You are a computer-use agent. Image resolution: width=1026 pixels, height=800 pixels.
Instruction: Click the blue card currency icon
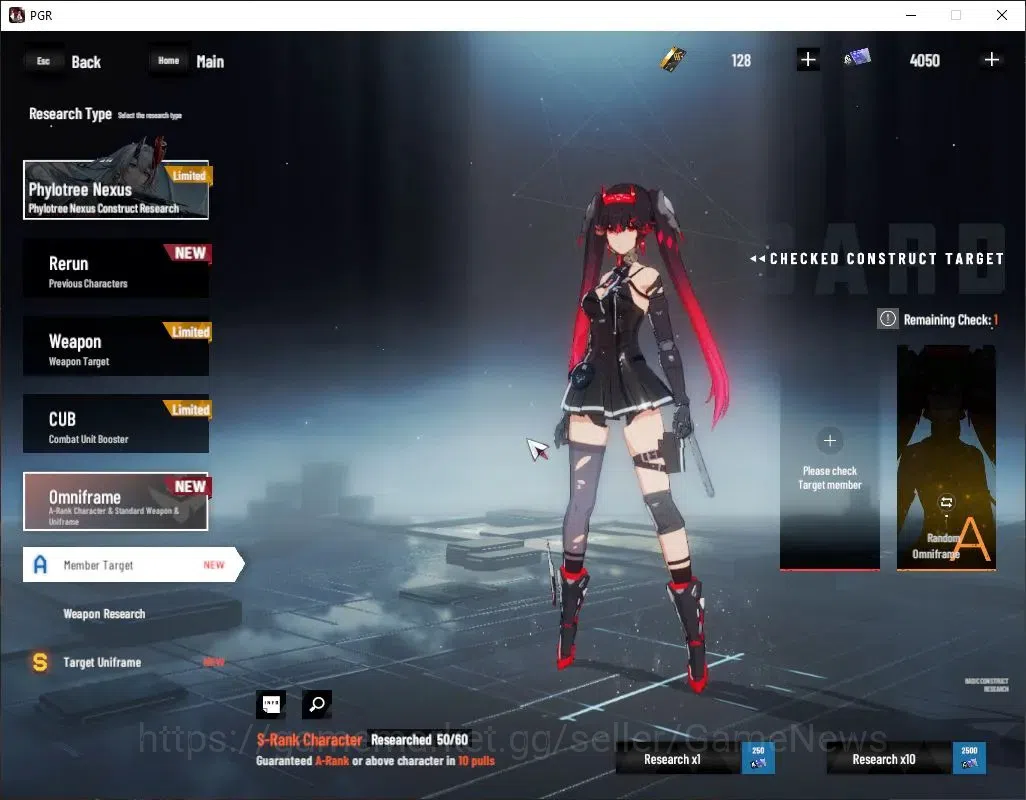pyautogui.click(x=857, y=58)
